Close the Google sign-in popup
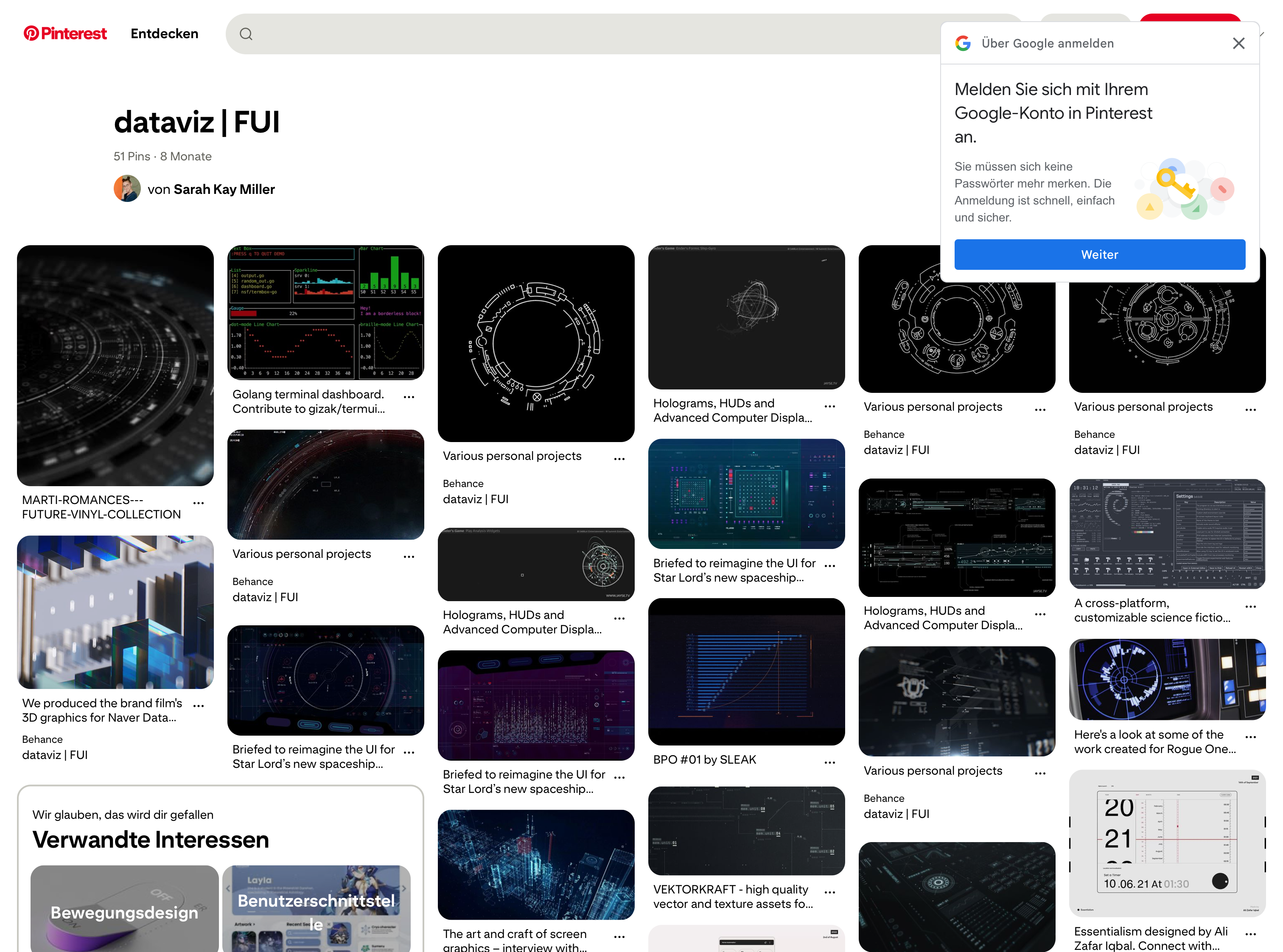 click(x=1238, y=43)
